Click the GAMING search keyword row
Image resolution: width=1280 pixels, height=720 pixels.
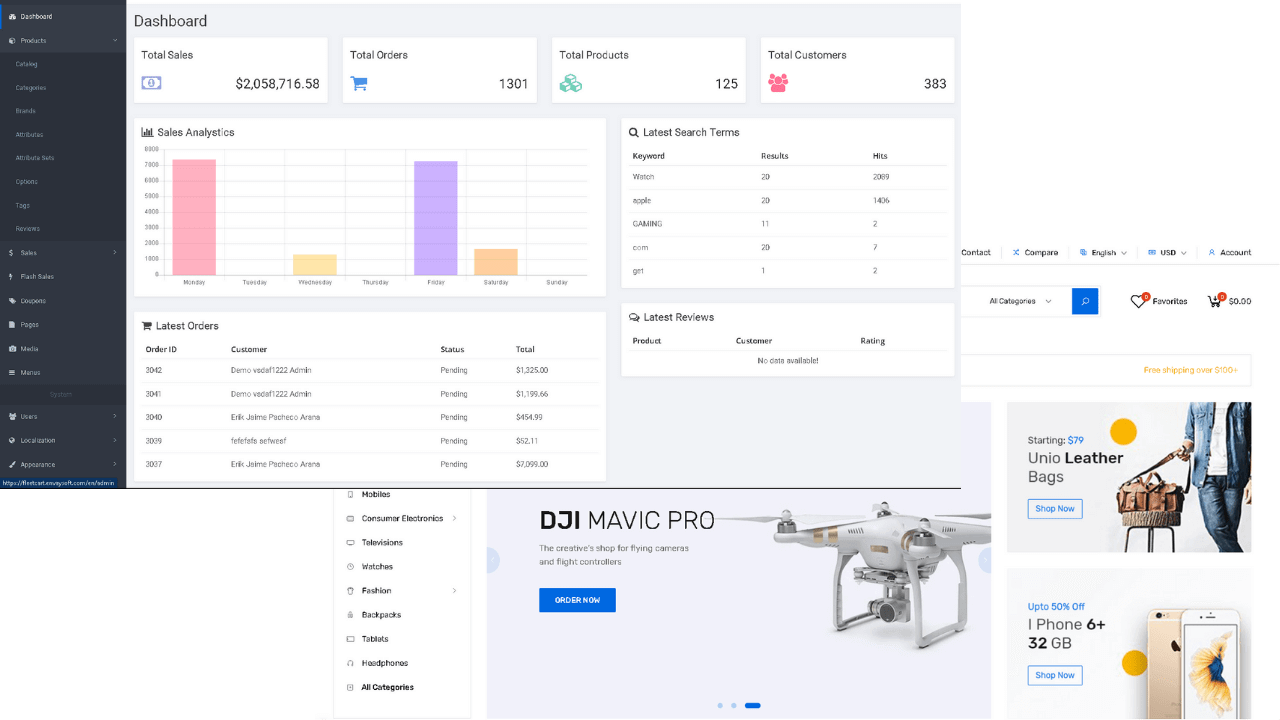coord(788,224)
